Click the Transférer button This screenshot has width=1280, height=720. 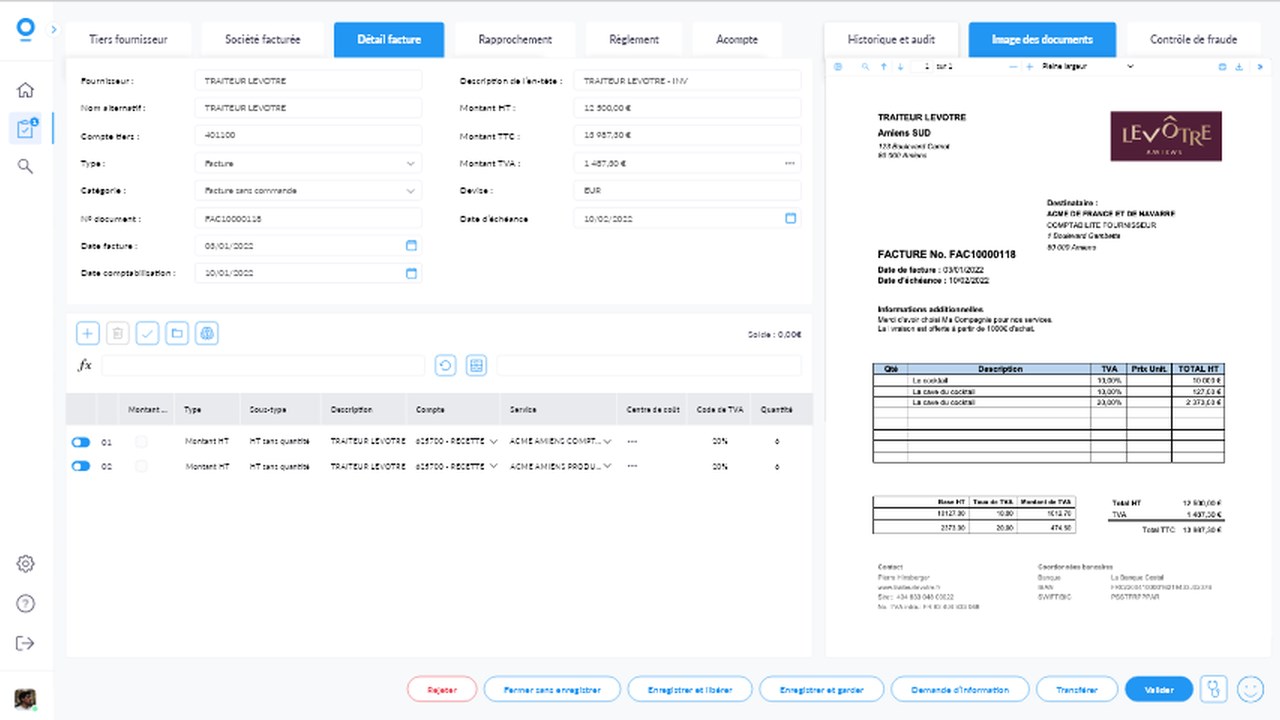[x=1076, y=689]
